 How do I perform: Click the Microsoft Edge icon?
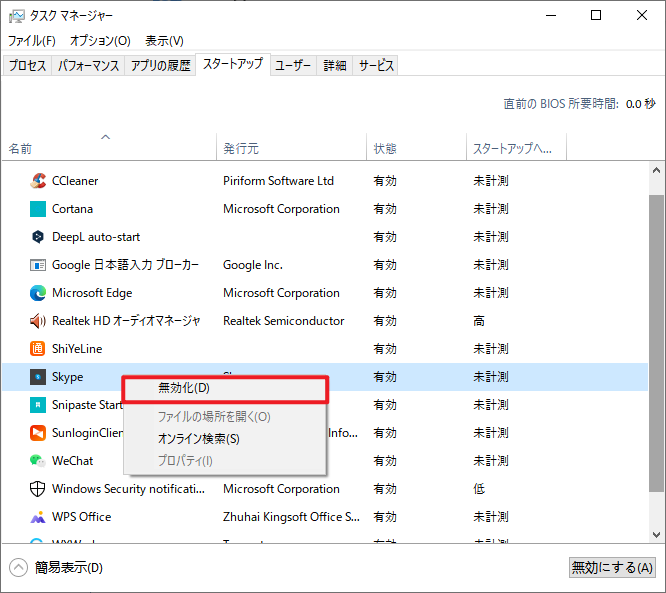38,293
